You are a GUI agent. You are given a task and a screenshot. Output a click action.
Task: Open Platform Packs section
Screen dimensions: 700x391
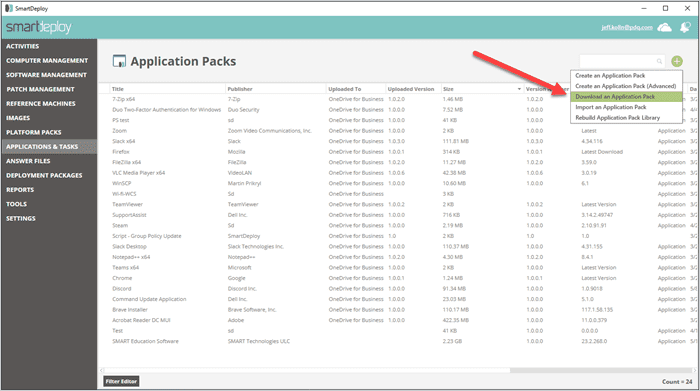(33, 132)
